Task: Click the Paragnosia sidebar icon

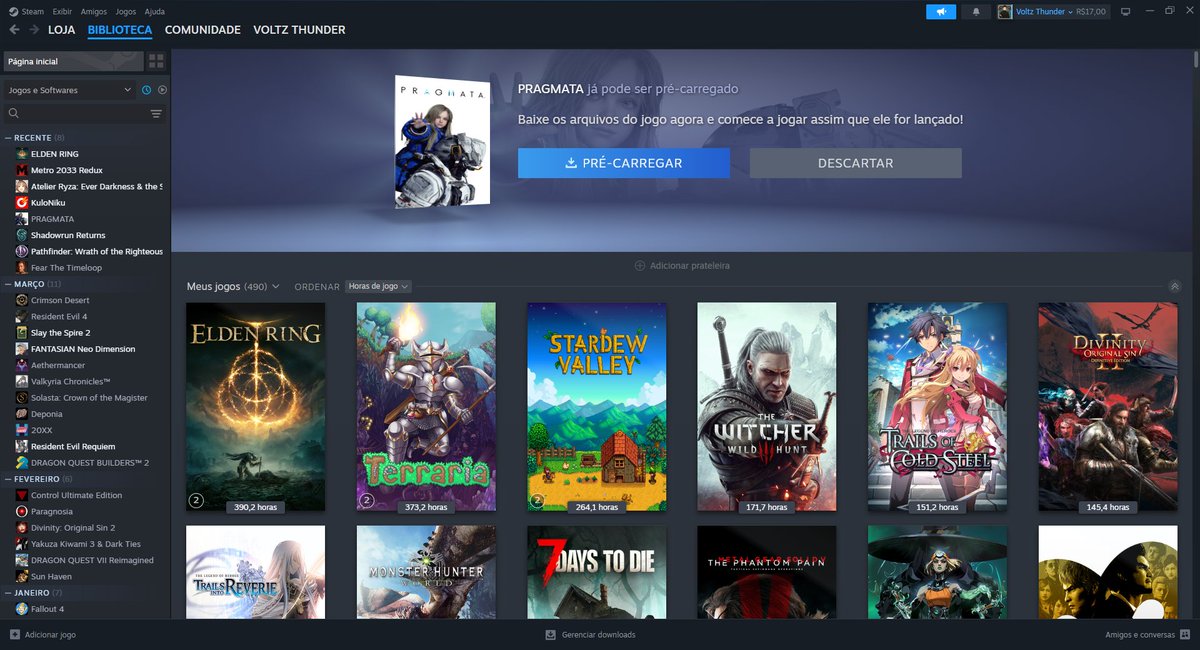Action: tap(22, 511)
